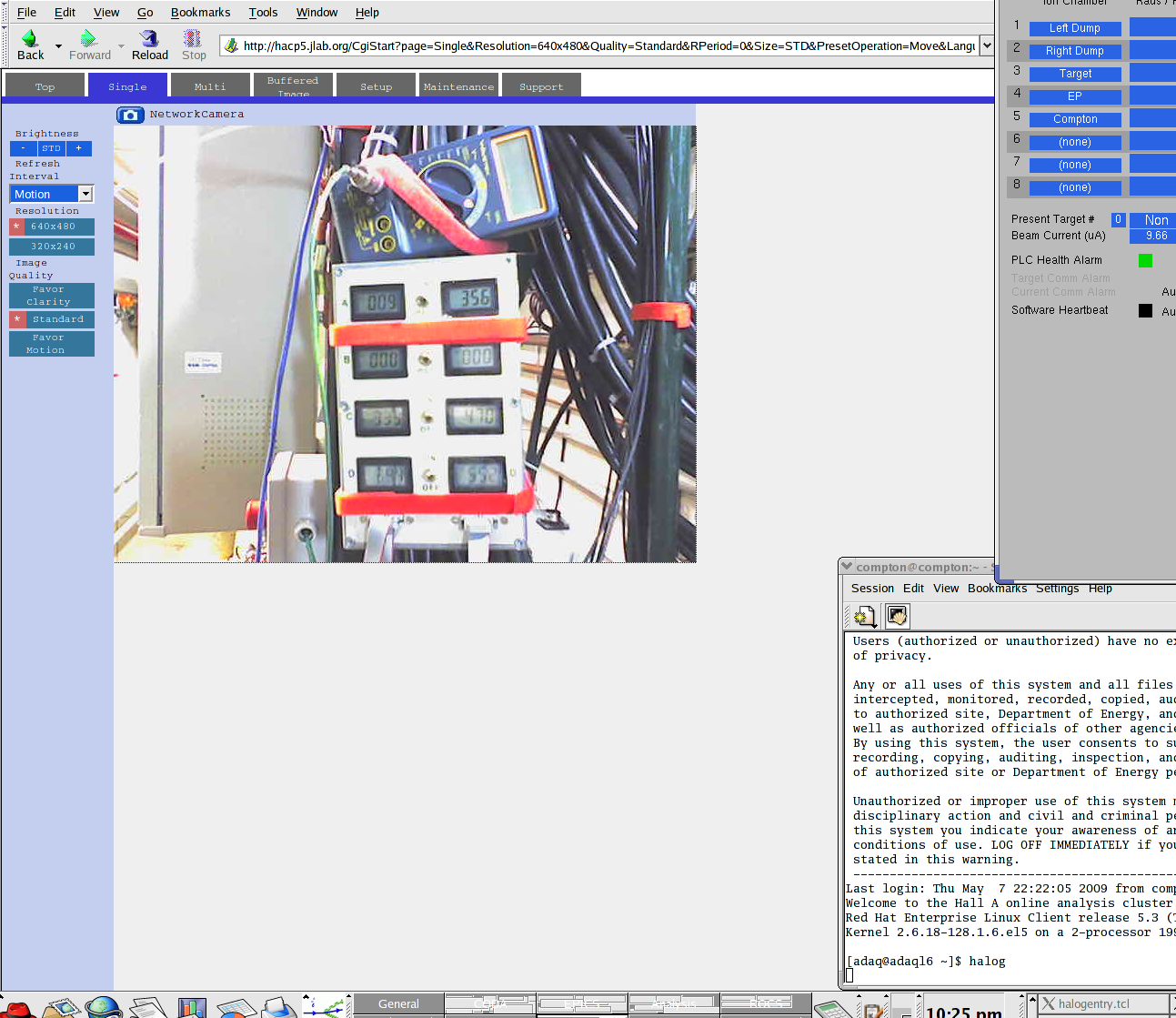
Task: Open the Window menu
Action: point(317,13)
